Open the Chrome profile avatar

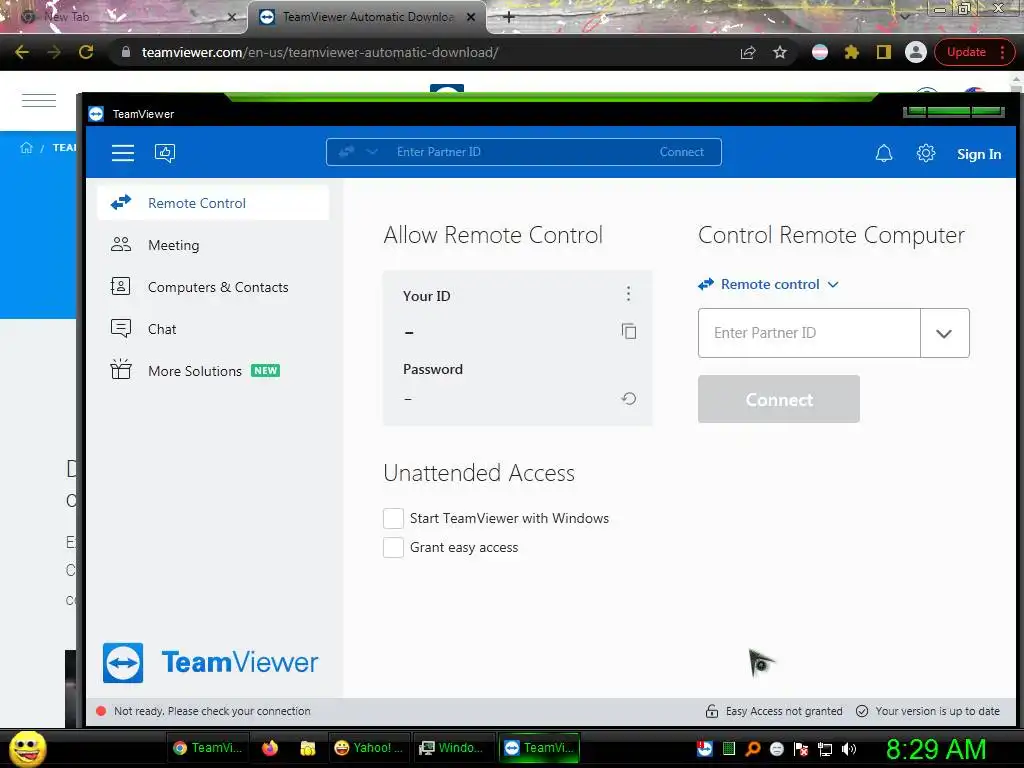tap(916, 52)
